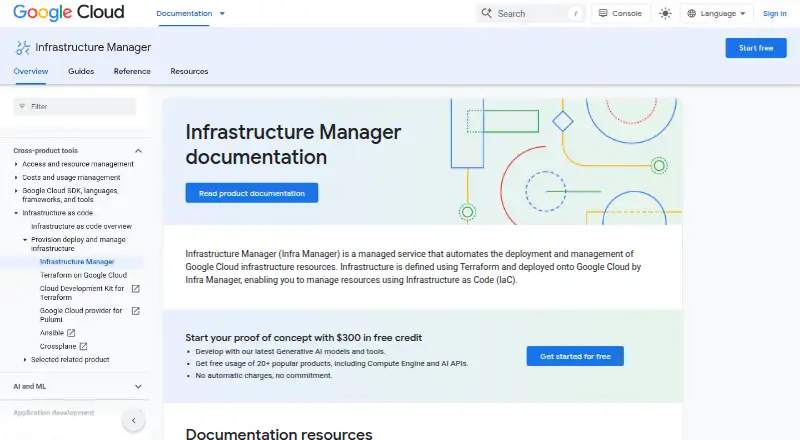Open the Resources tab
Viewport: 800px width, 440px height.
189,71
